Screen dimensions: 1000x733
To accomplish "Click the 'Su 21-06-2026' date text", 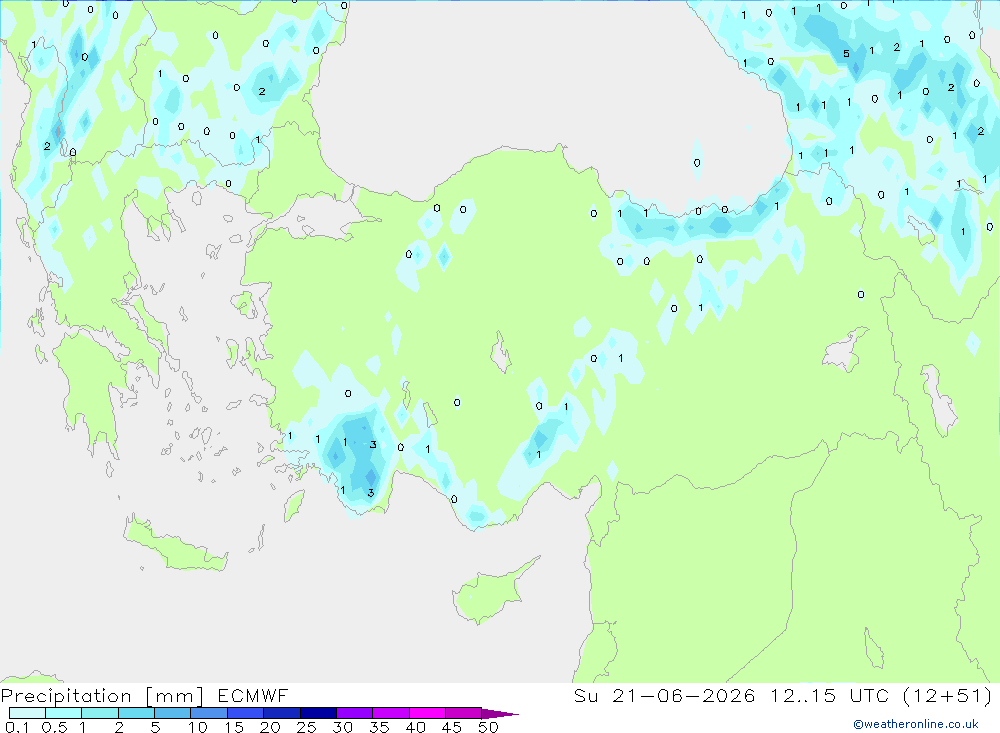I will pyautogui.click(x=665, y=696).
